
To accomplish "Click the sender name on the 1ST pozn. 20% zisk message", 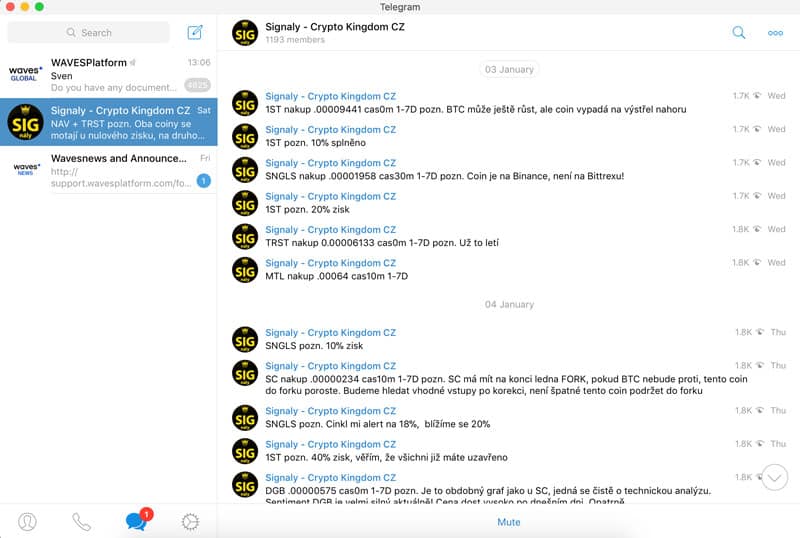I will (x=331, y=196).
